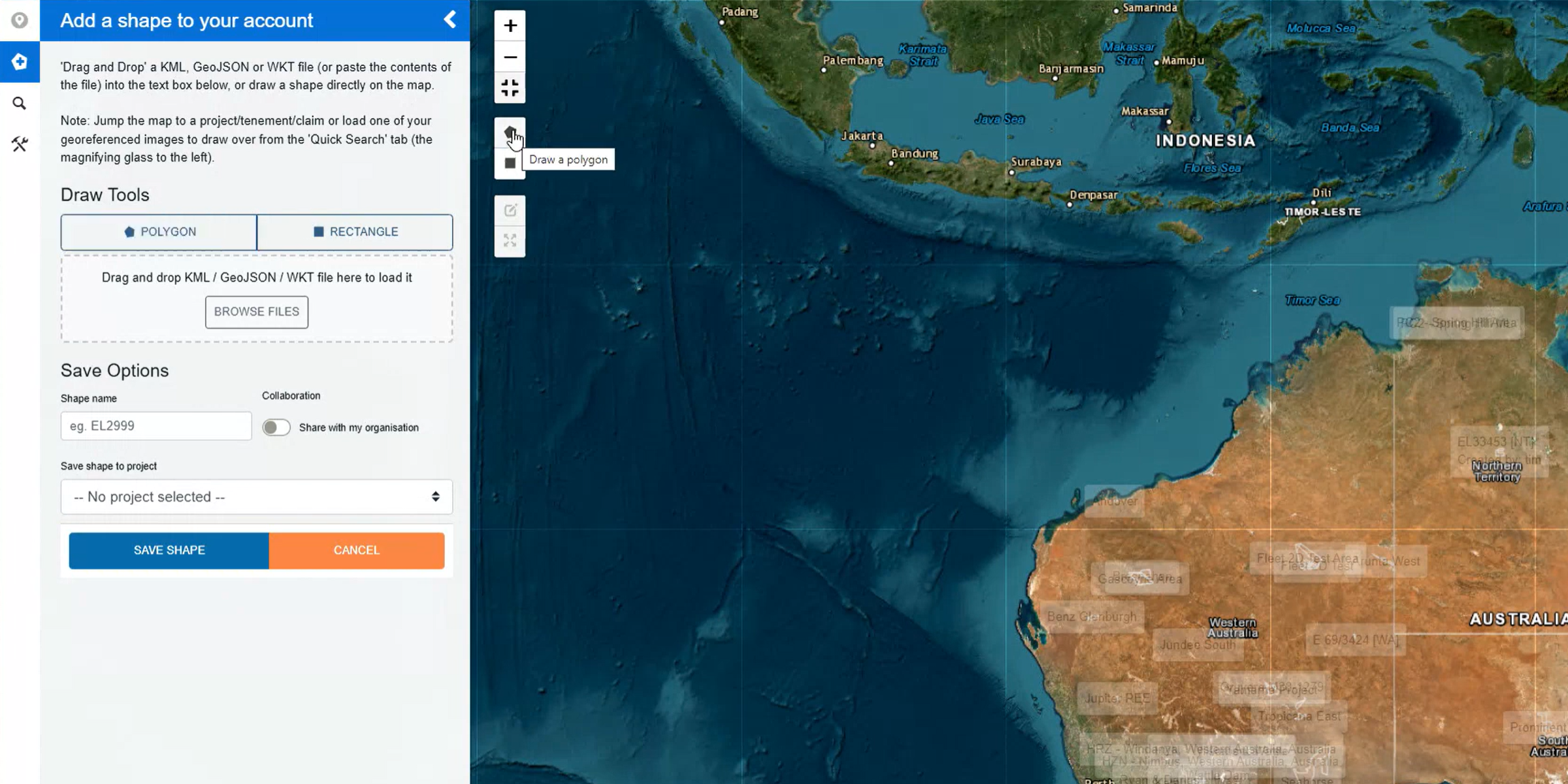Click the Timor Sea label

[x=1313, y=300]
